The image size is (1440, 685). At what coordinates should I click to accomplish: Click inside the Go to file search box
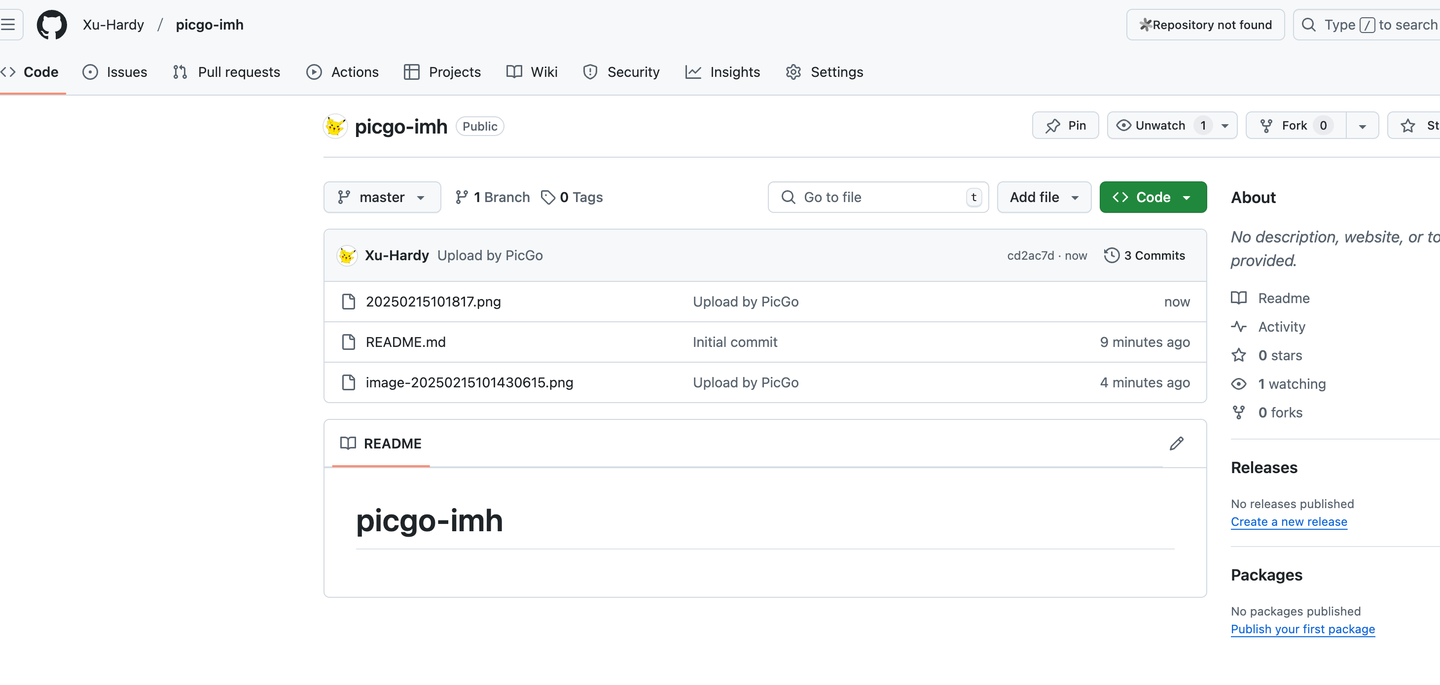click(878, 197)
